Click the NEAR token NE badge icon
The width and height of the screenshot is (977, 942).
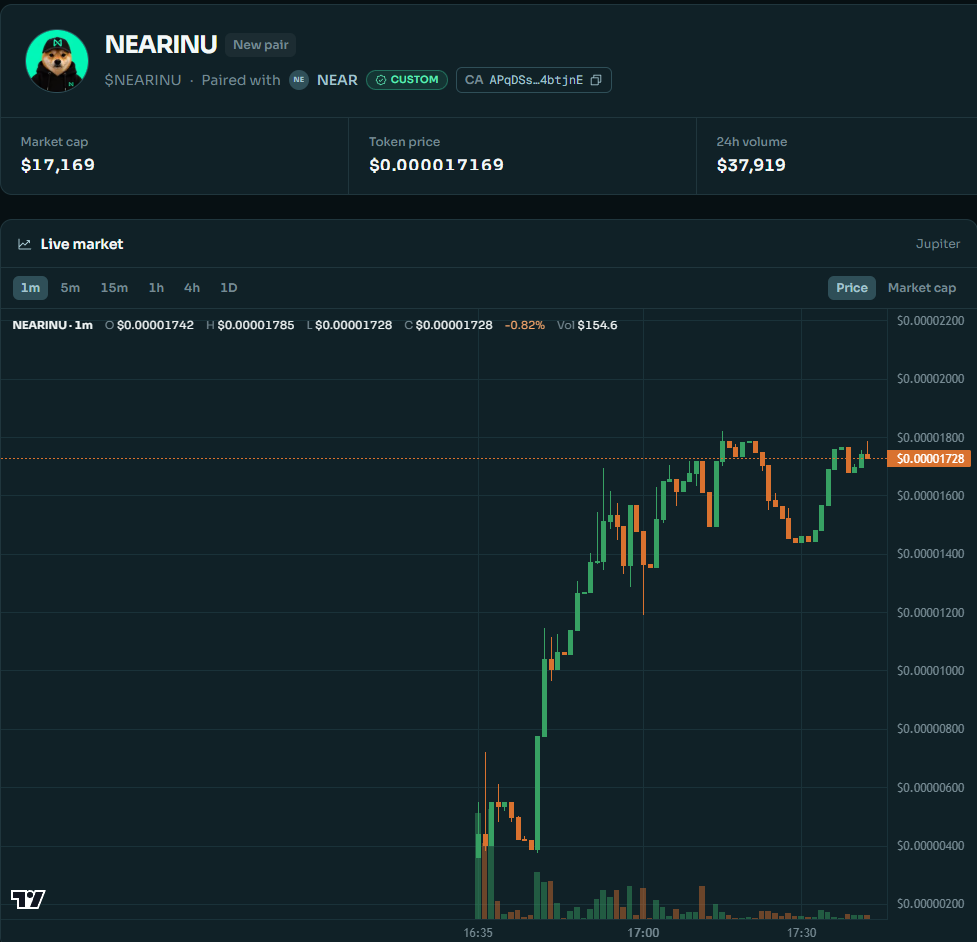click(x=299, y=80)
